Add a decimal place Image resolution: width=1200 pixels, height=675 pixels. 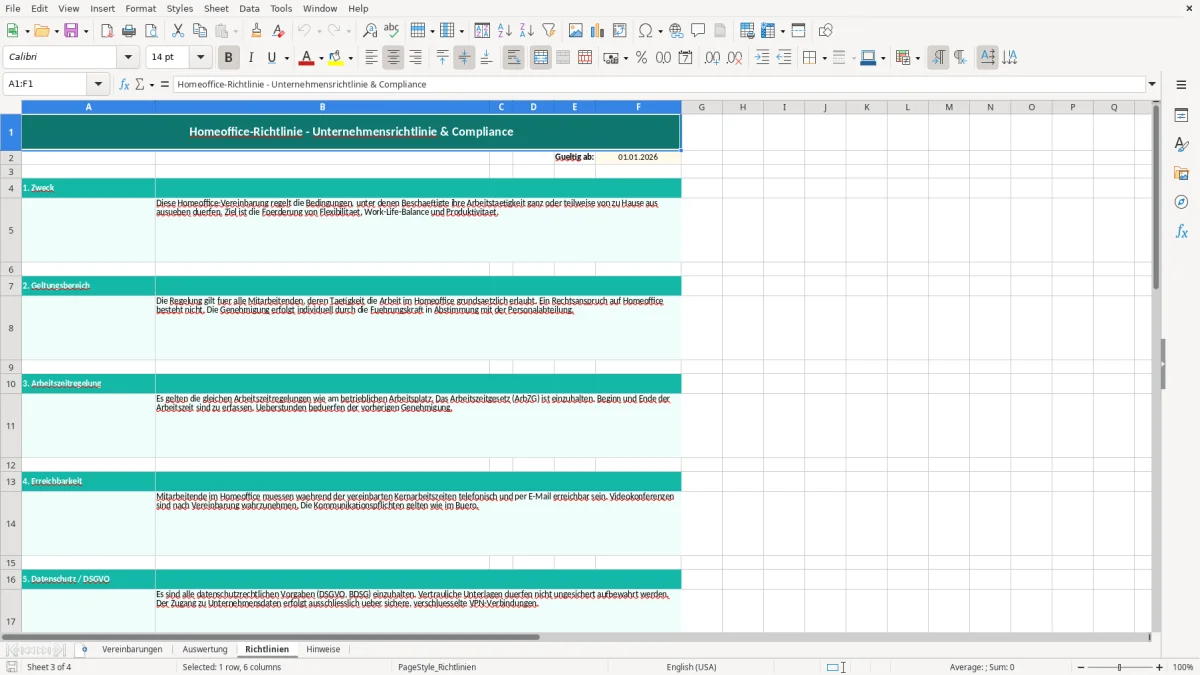tap(713, 58)
